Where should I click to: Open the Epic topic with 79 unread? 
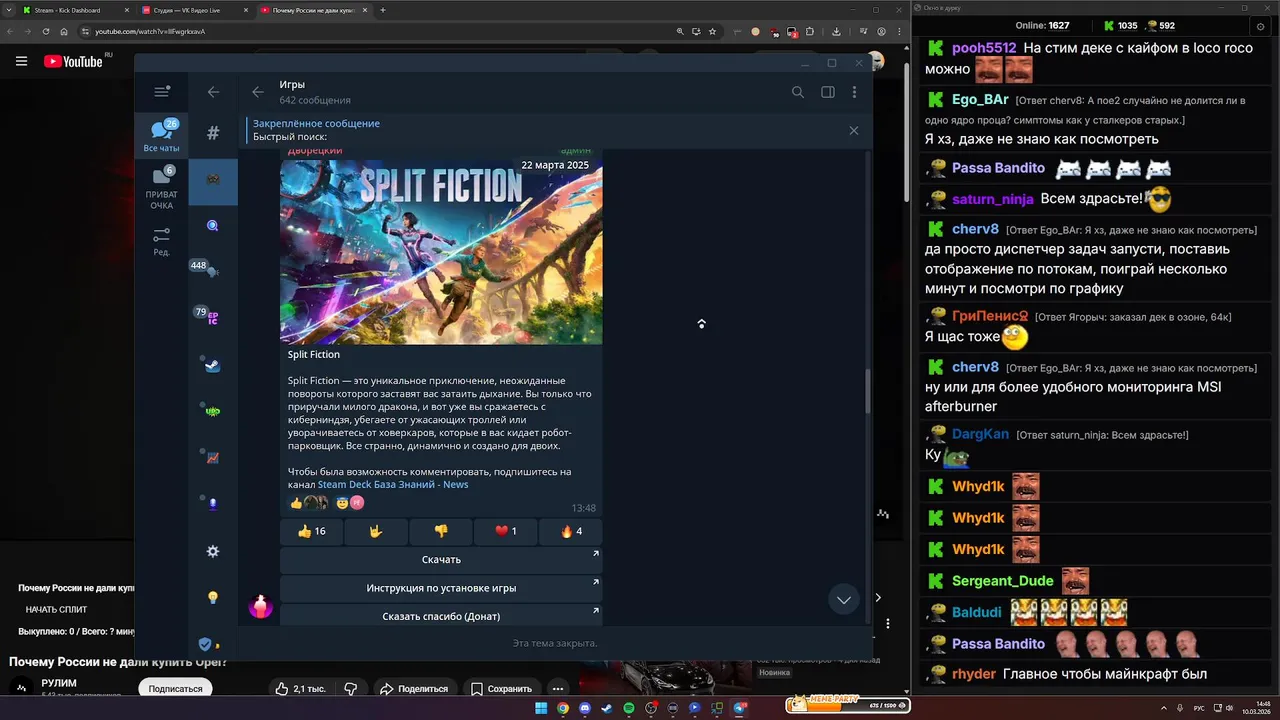[210, 316]
